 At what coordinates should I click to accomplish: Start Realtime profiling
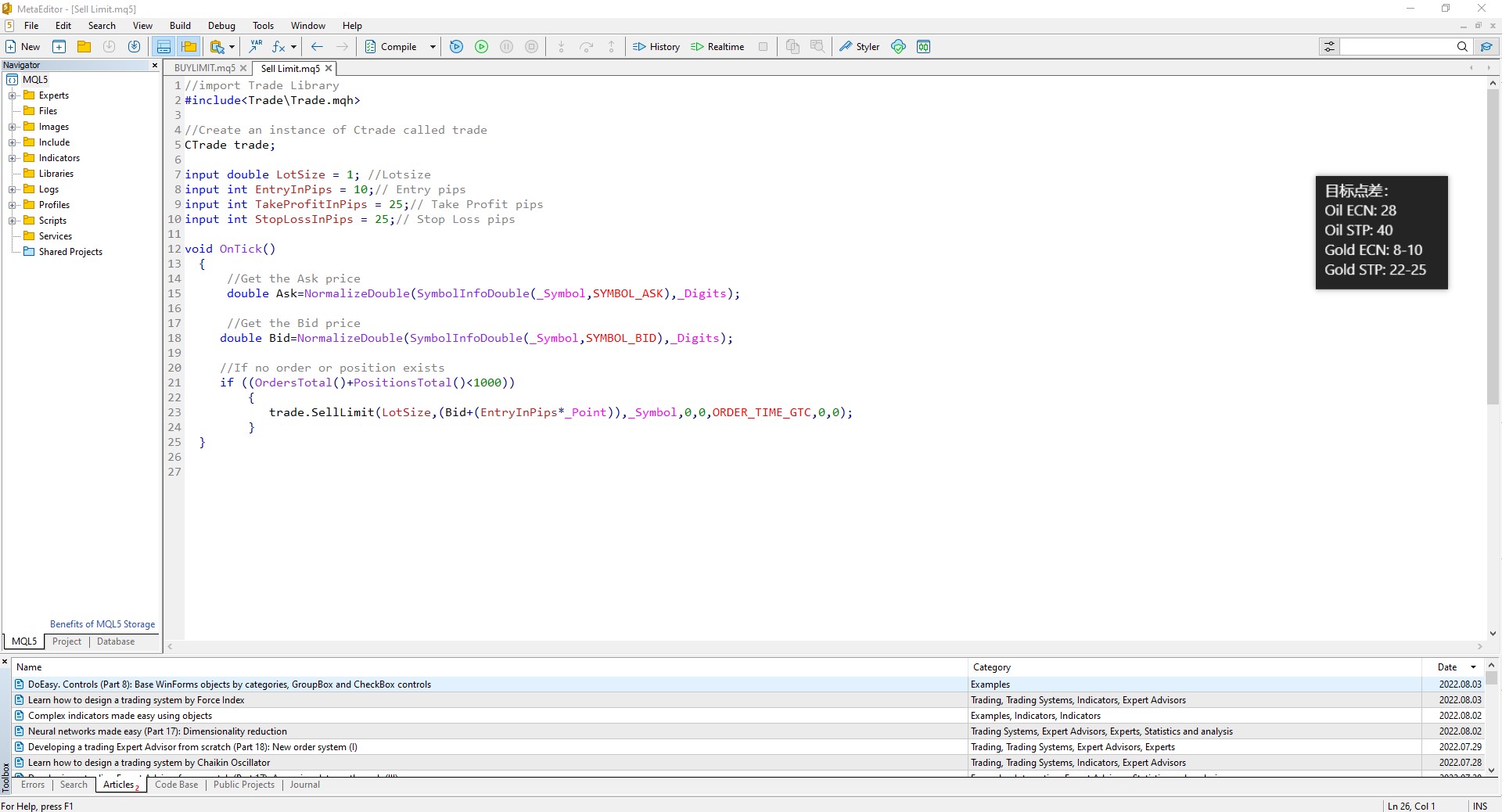(x=717, y=47)
